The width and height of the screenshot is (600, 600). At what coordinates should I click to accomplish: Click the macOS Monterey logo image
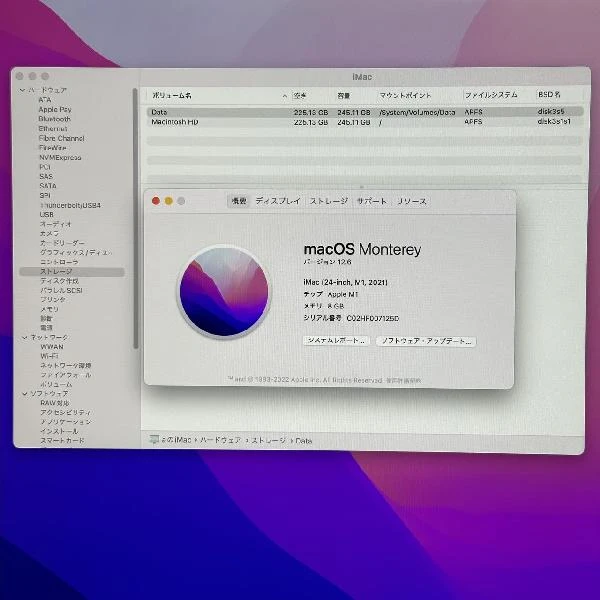click(x=224, y=292)
